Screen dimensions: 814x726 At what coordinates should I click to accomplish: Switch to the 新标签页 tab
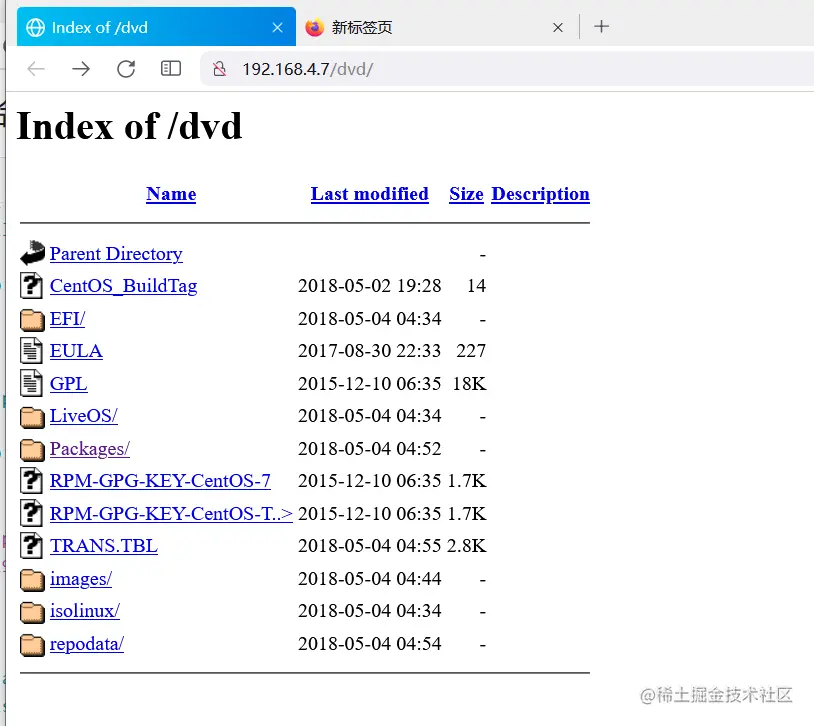pyautogui.click(x=437, y=27)
